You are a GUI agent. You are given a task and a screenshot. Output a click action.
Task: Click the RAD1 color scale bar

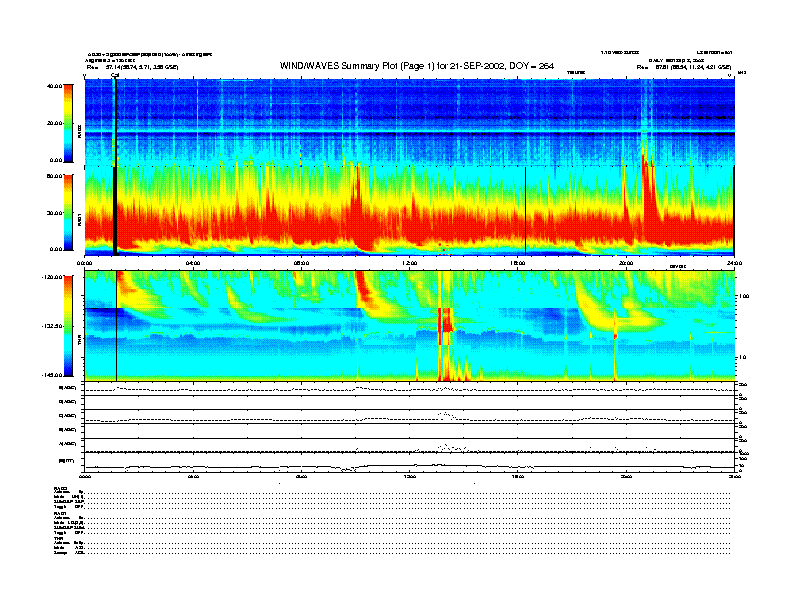[x=68, y=212]
